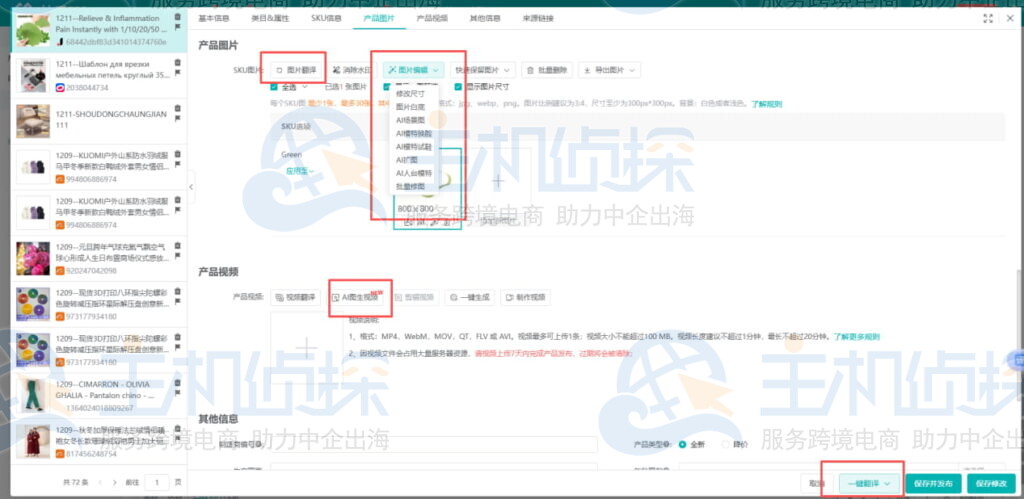1024x499 pixels.
Task: Open the 快速保留图片 dropdown
Action: [483, 70]
